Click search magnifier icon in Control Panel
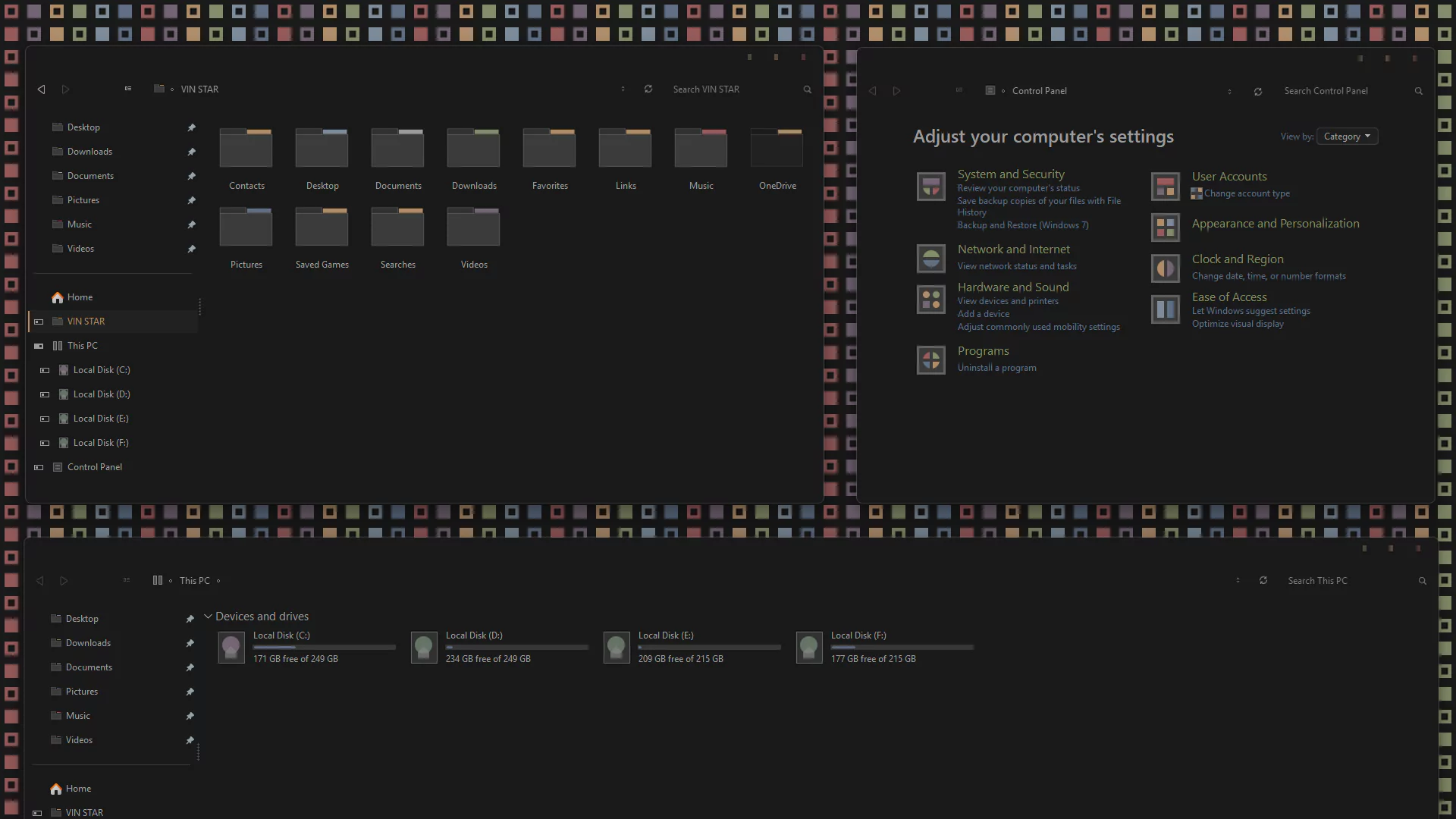The width and height of the screenshot is (1456, 819). [x=1418, y=91]
